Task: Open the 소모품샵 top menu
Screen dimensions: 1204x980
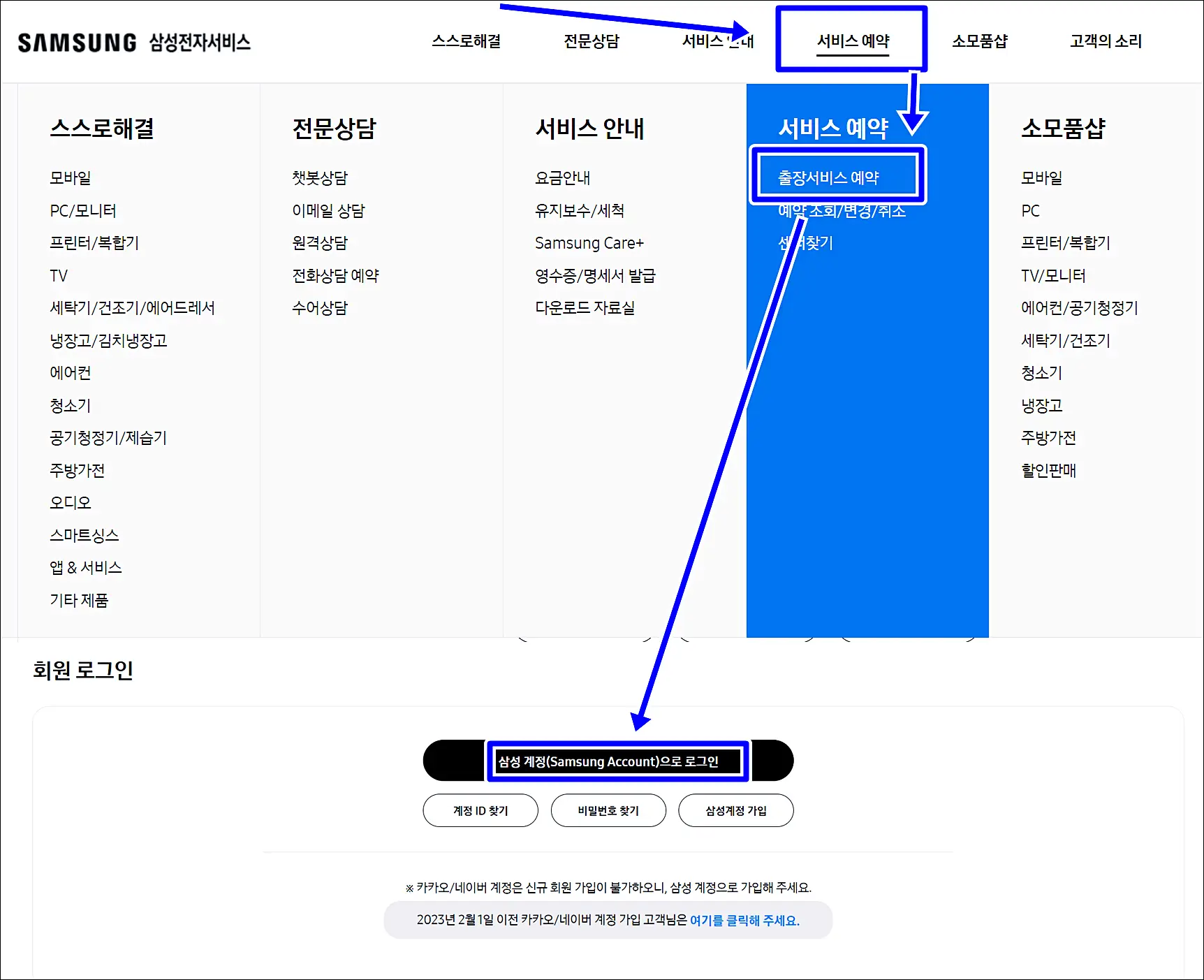Action: tap(980, 41)
